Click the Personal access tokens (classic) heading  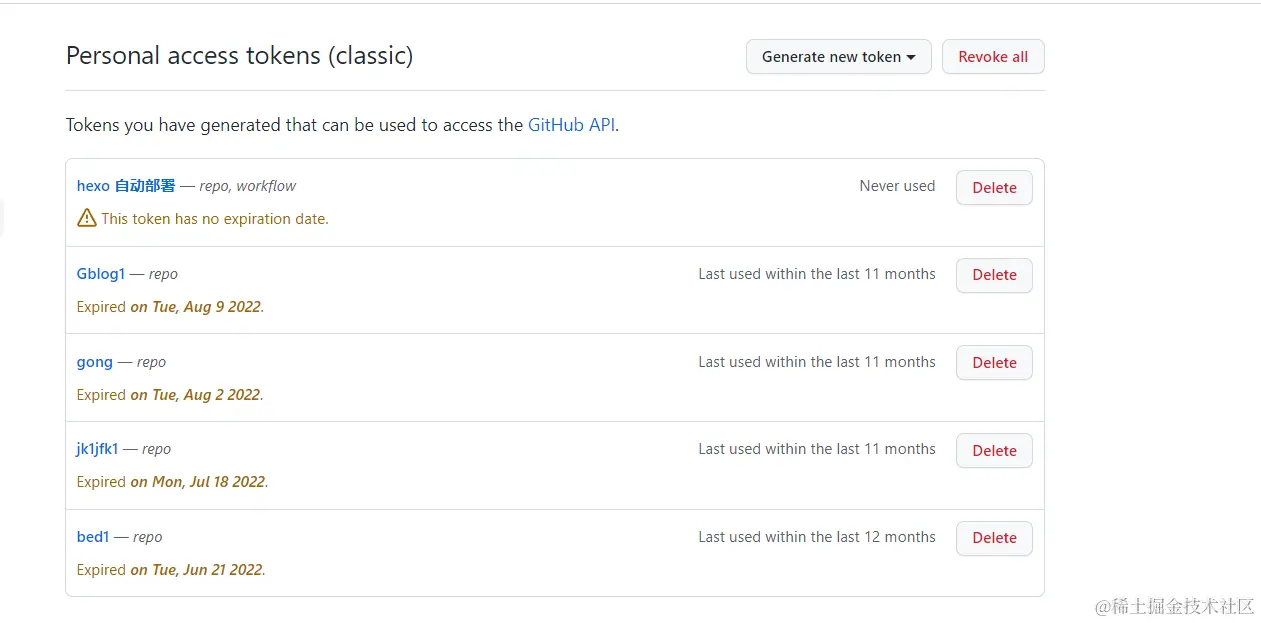pyautogui.click(x=239, y=56)
